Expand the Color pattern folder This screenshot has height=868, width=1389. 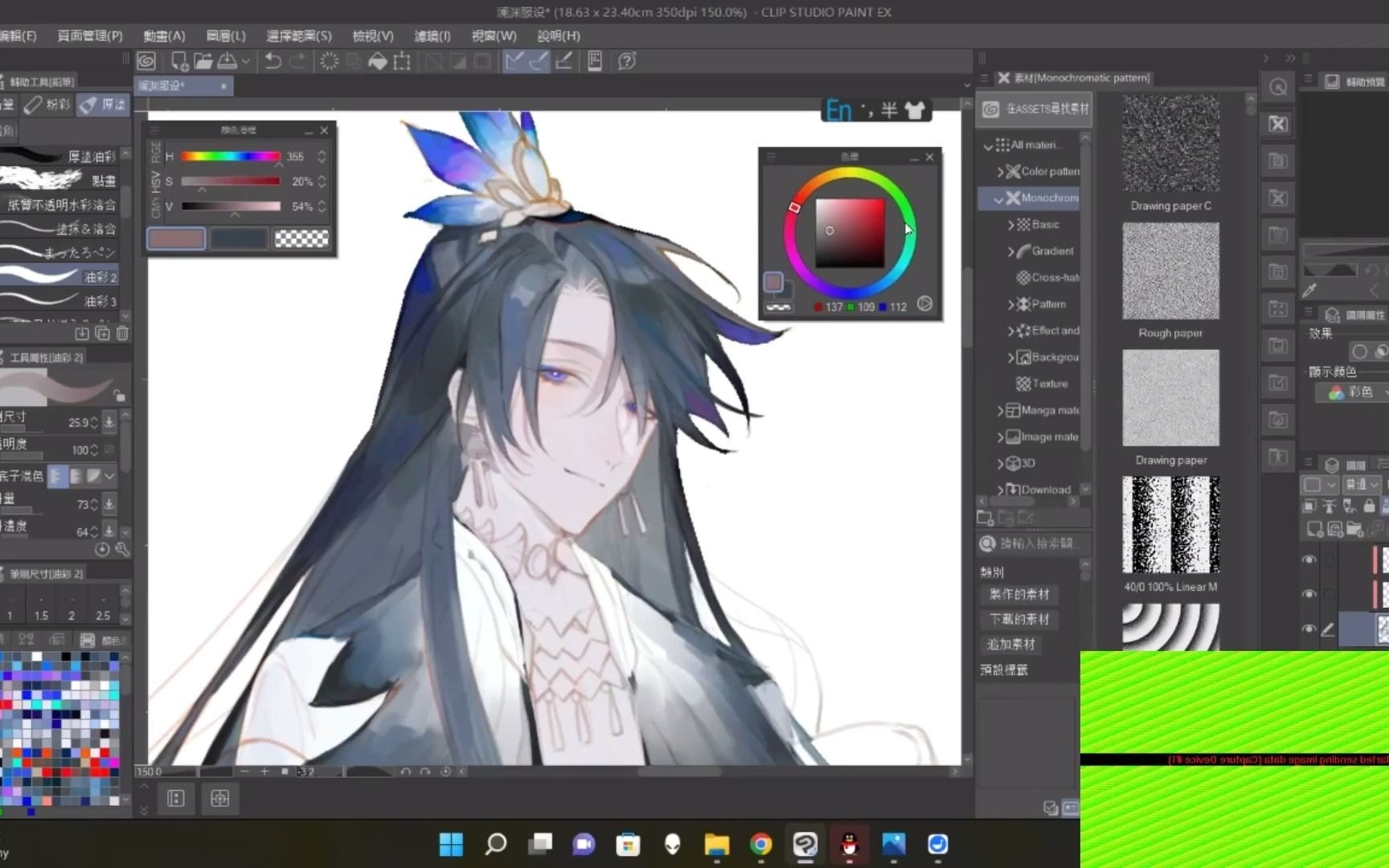click(x=1001, y=172)
